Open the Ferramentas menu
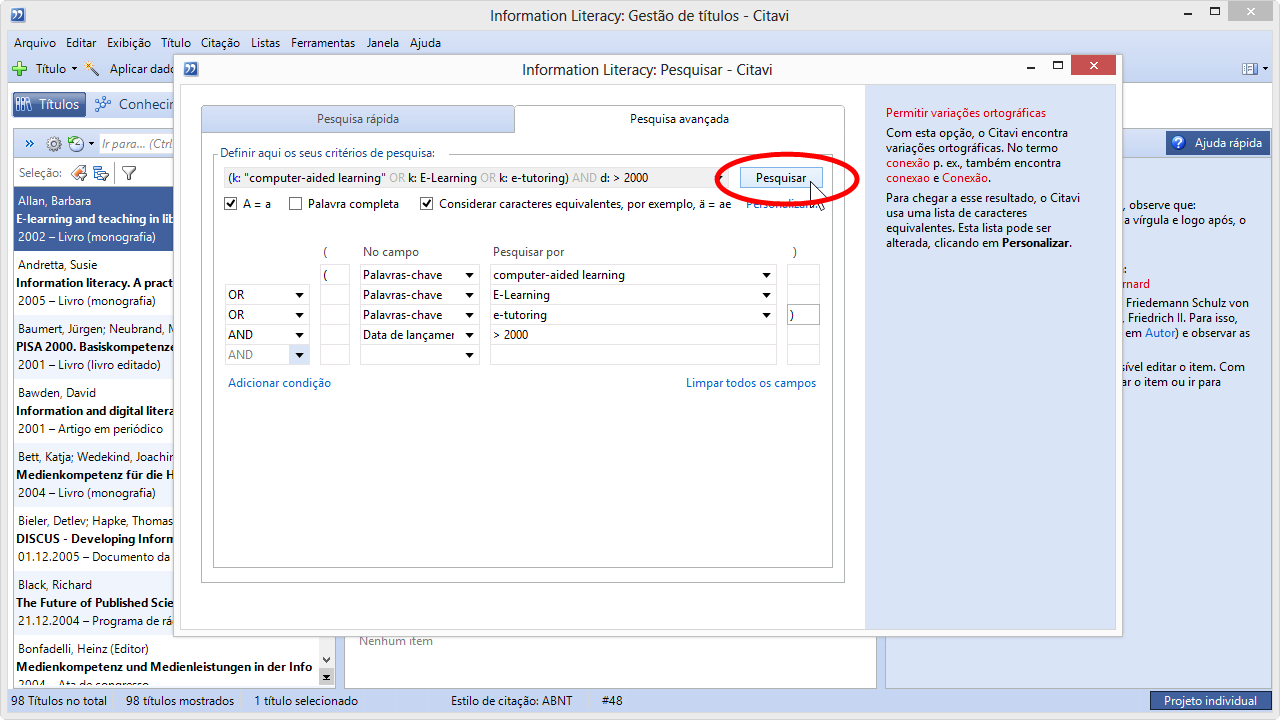The height and width of the screenshot is (720, 1280). [x=323, y=43]
